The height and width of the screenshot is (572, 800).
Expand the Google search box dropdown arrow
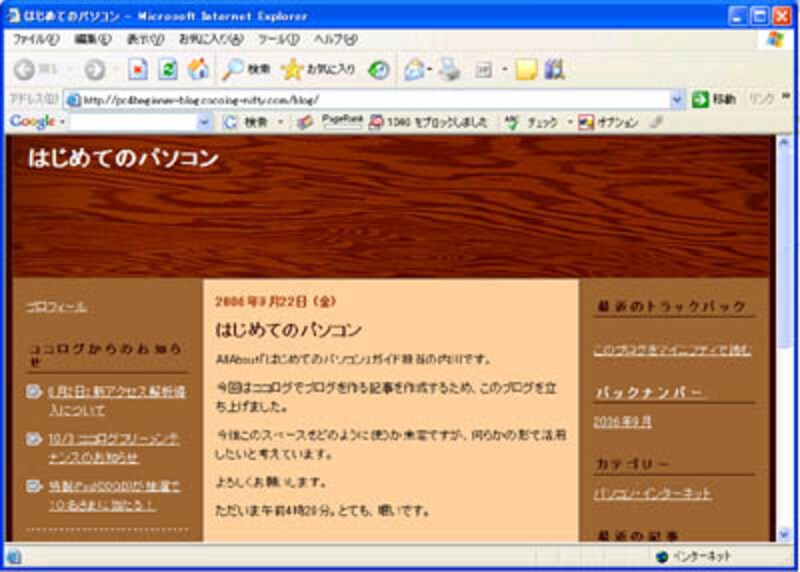click(x=204, y=122)
